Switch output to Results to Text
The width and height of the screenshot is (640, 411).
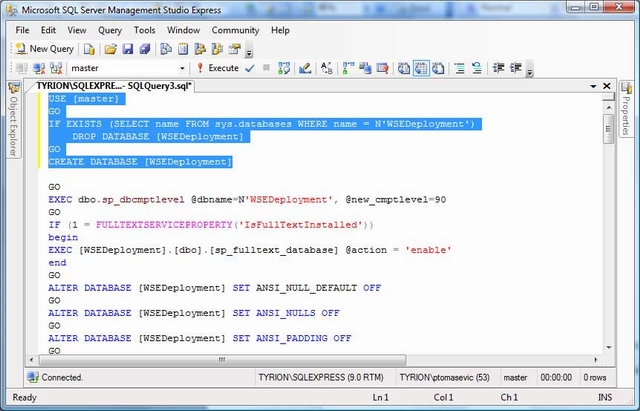404,68
